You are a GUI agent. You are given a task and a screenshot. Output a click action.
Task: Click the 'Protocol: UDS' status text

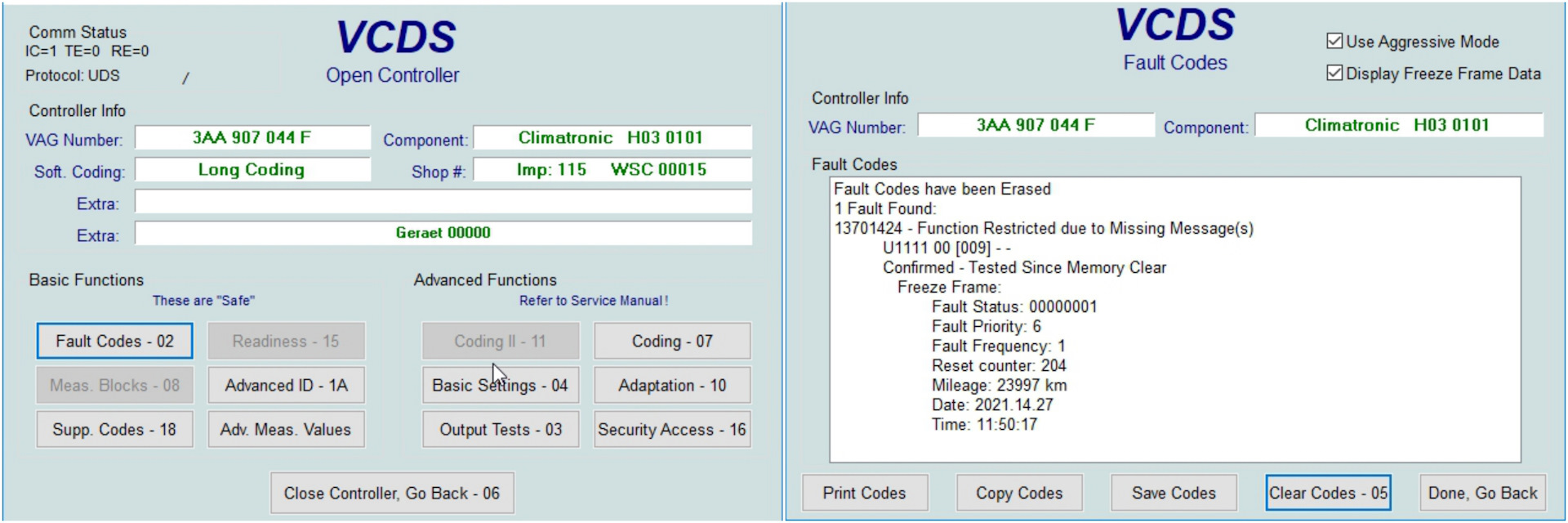tap(72, 75)
